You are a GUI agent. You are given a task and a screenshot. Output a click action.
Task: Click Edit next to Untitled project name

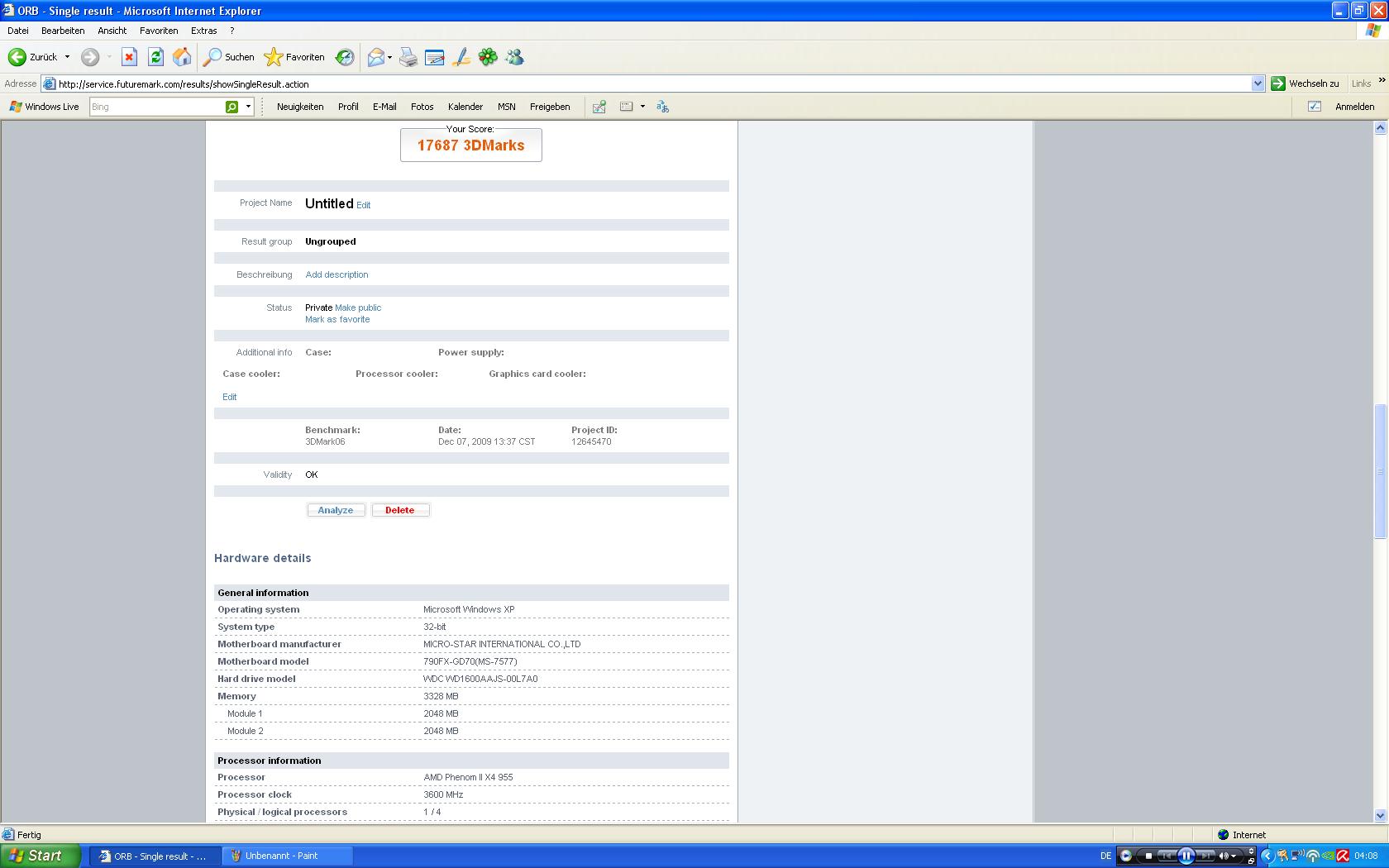coord(364,205)
